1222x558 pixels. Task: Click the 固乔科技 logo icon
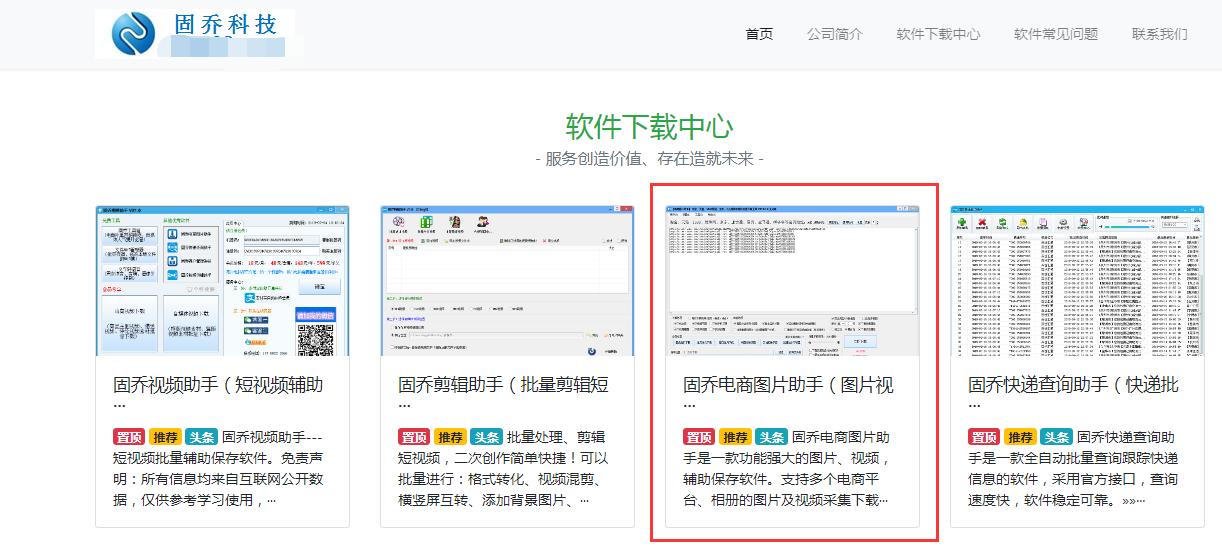[135, 34]
